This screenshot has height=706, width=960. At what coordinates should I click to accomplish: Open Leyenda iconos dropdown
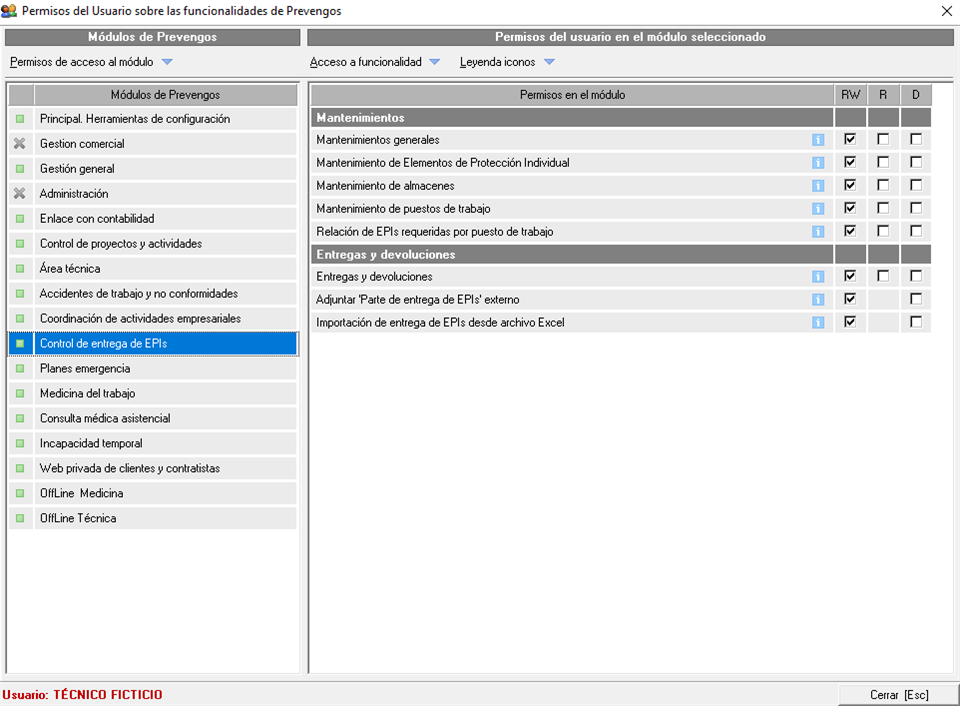tap(549, 62)
